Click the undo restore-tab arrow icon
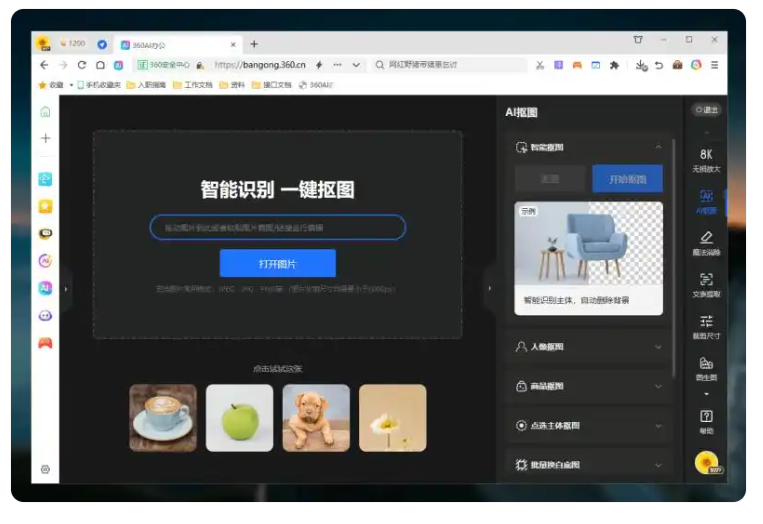763x524 pixels. point(659,65)
